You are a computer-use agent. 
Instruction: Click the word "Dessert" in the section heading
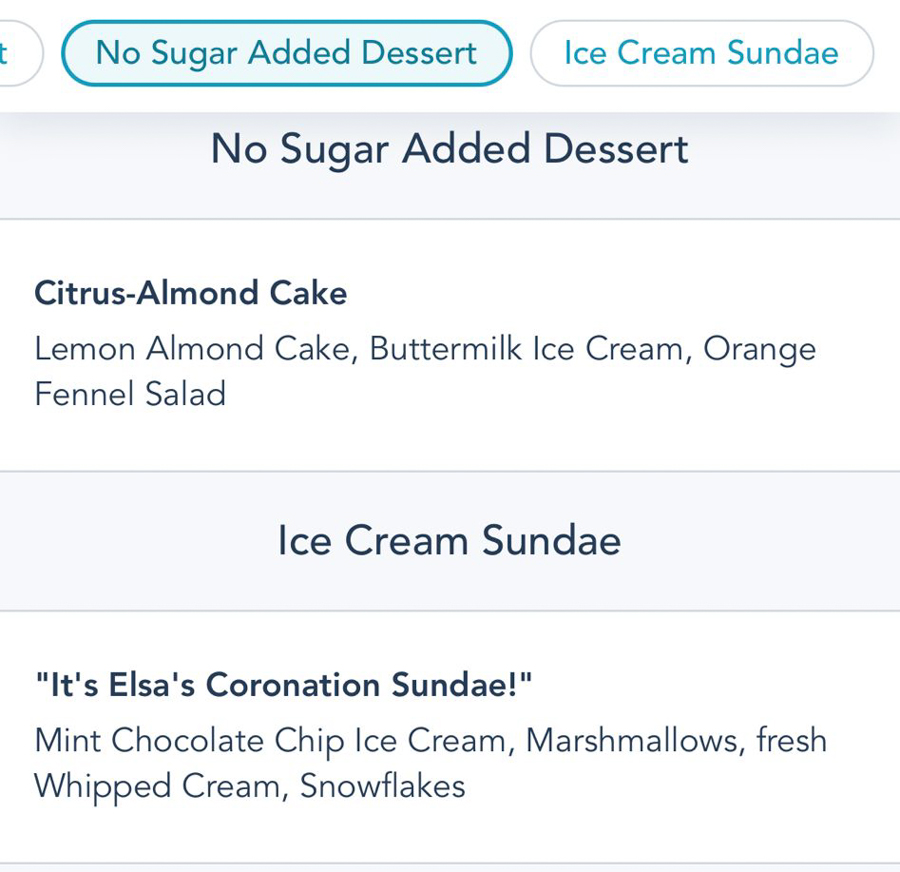(x=615, y=150)
